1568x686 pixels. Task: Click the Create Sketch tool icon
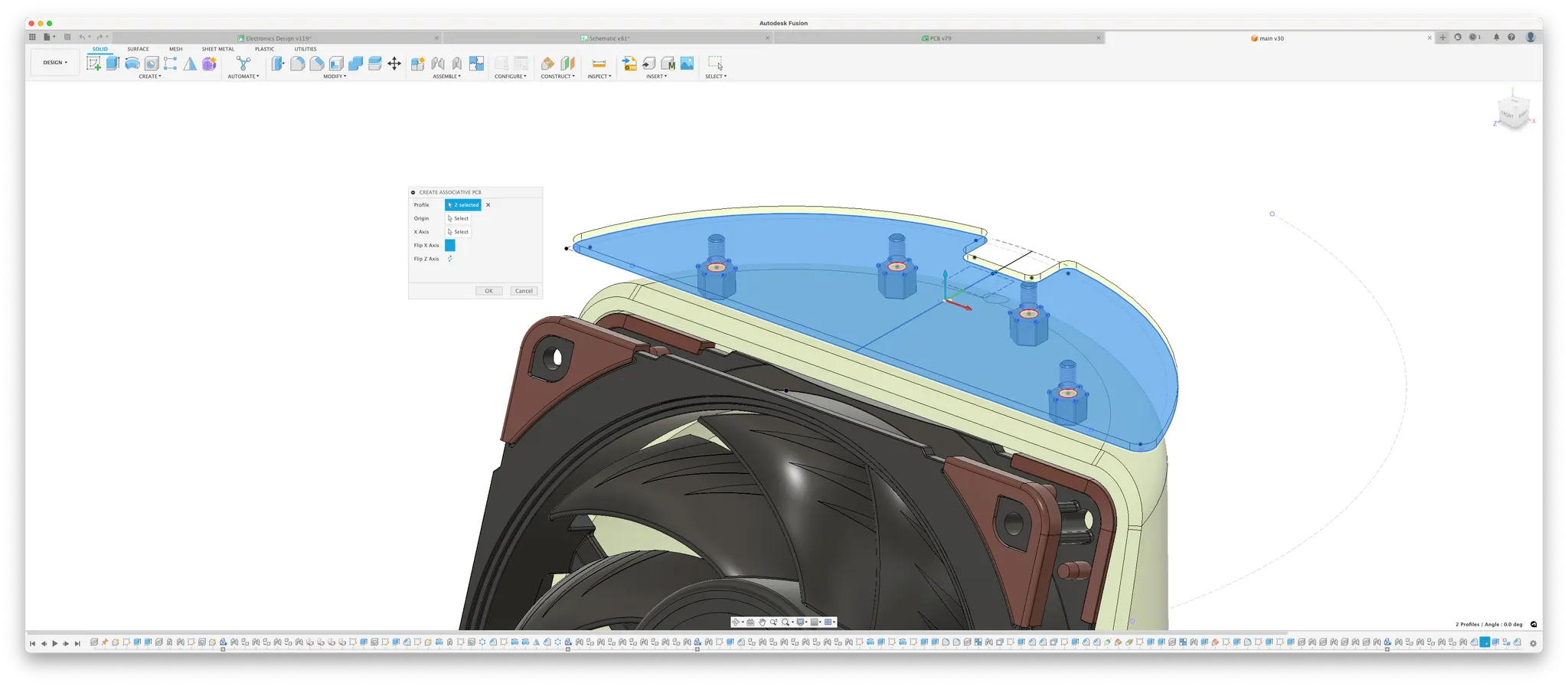click(93, 64)
